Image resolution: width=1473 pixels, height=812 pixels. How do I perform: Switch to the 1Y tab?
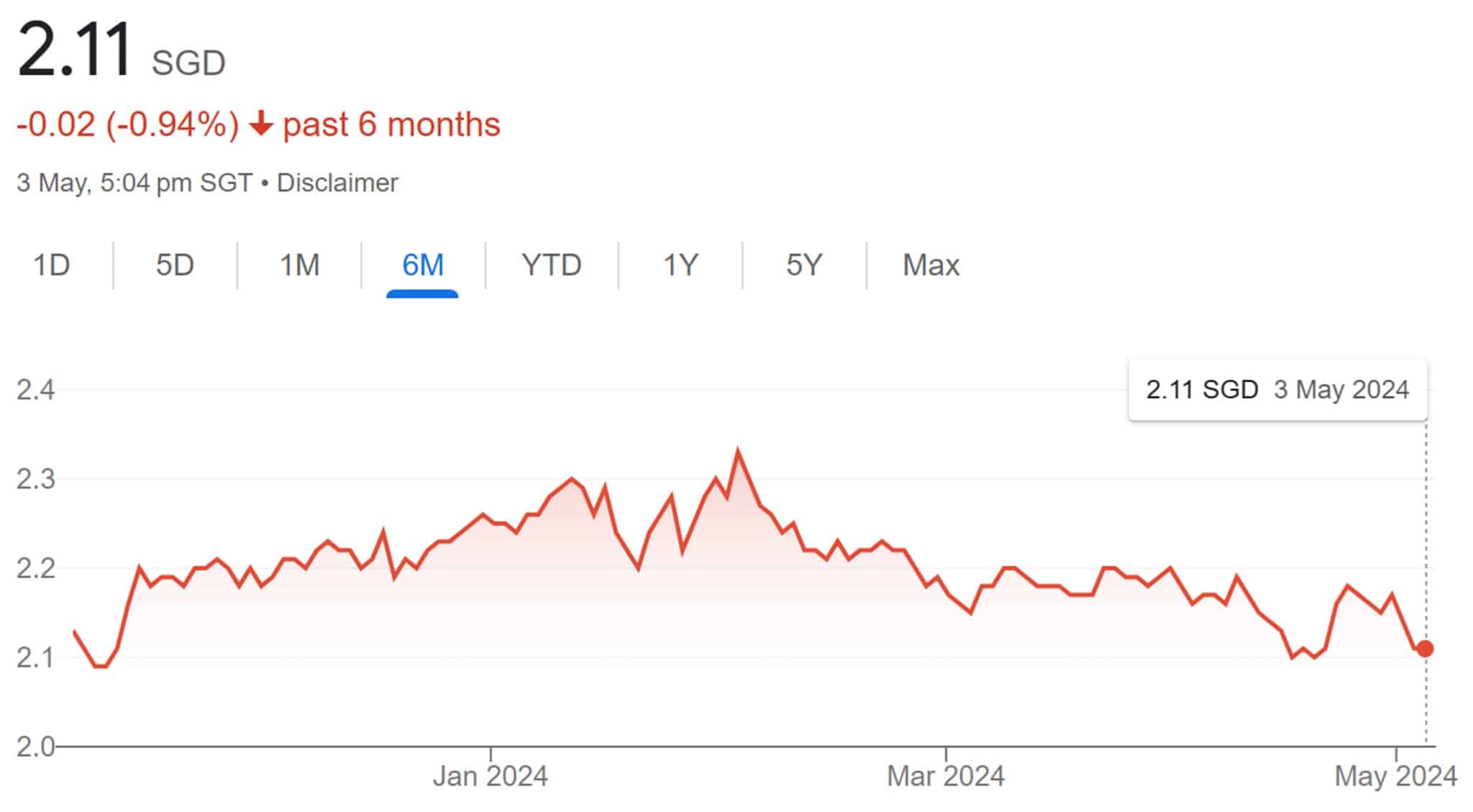point(680,265)
